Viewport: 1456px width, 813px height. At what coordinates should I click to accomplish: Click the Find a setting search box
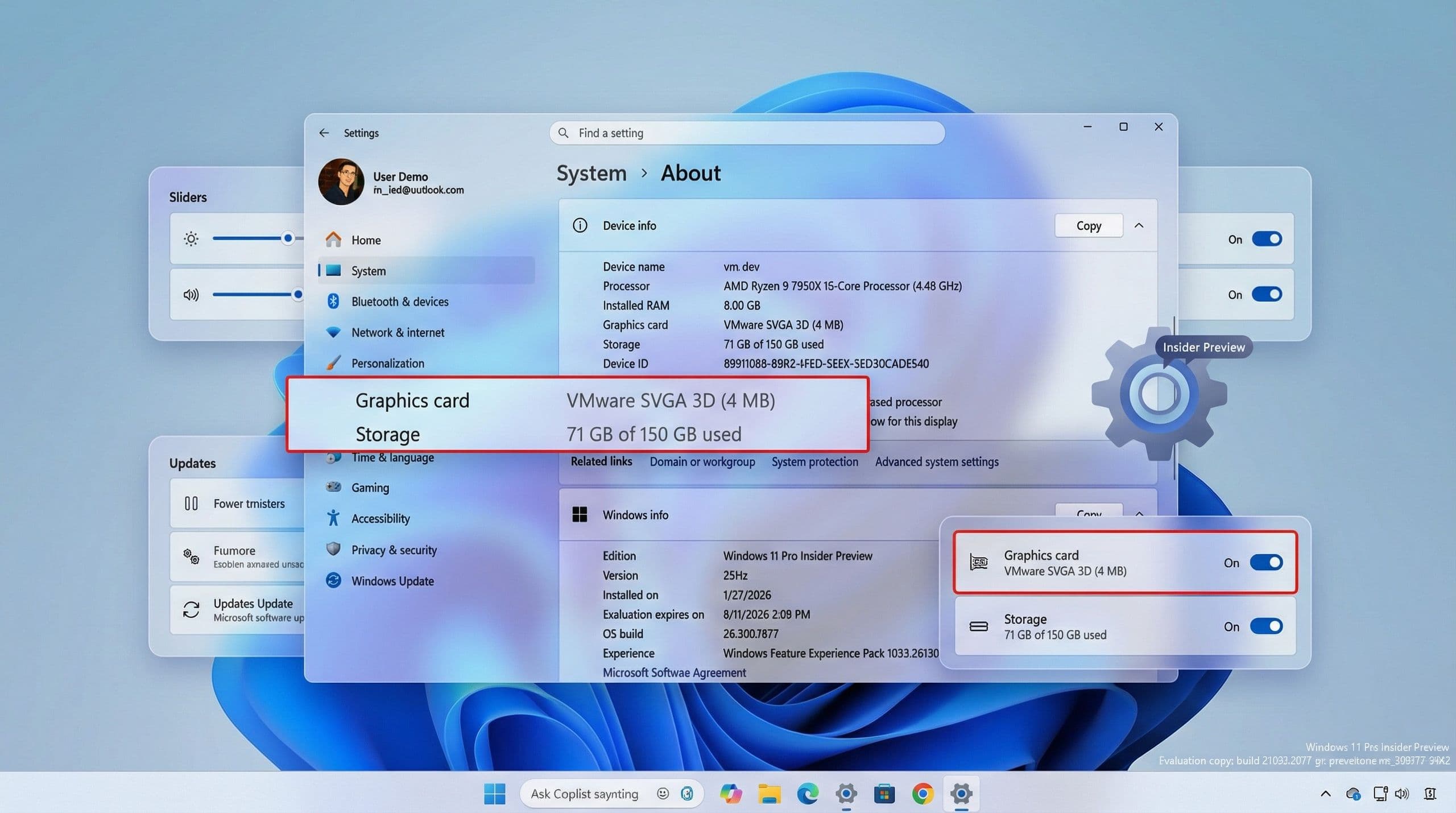coord(745,133)
